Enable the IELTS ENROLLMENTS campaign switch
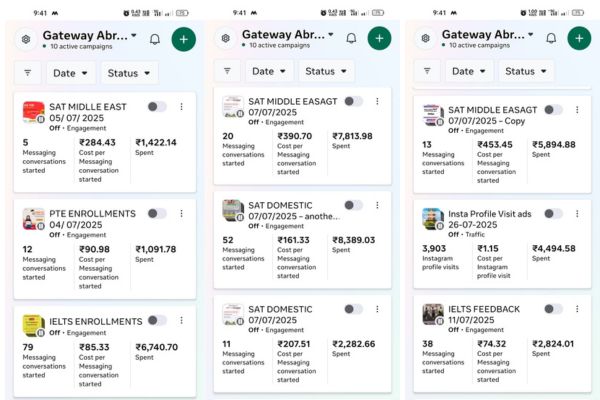This screenshot has height=400, width=600. click(157, 320)
